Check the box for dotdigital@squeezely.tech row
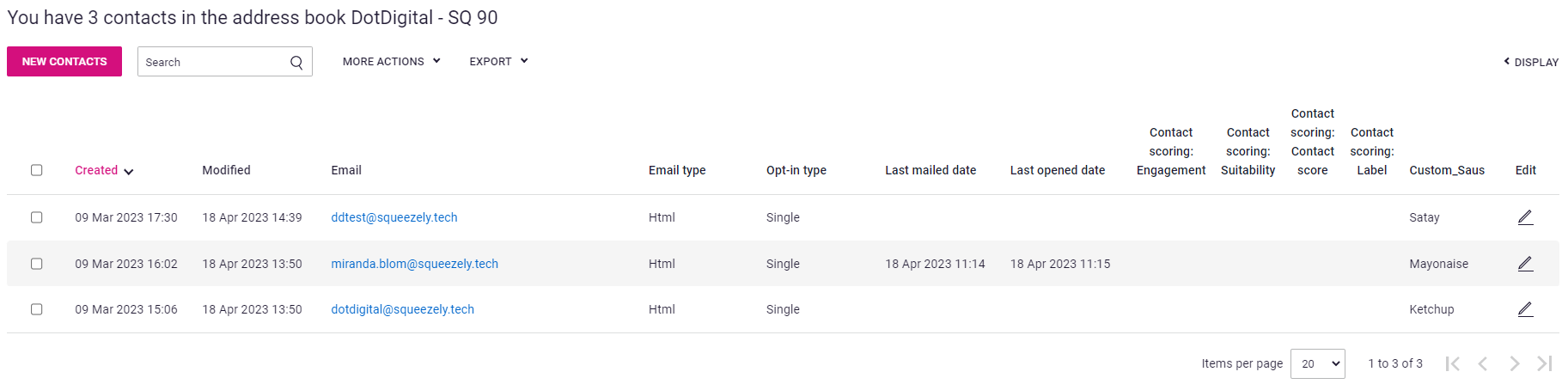Viewport: 1568px width, 384px height. point(36,309)
